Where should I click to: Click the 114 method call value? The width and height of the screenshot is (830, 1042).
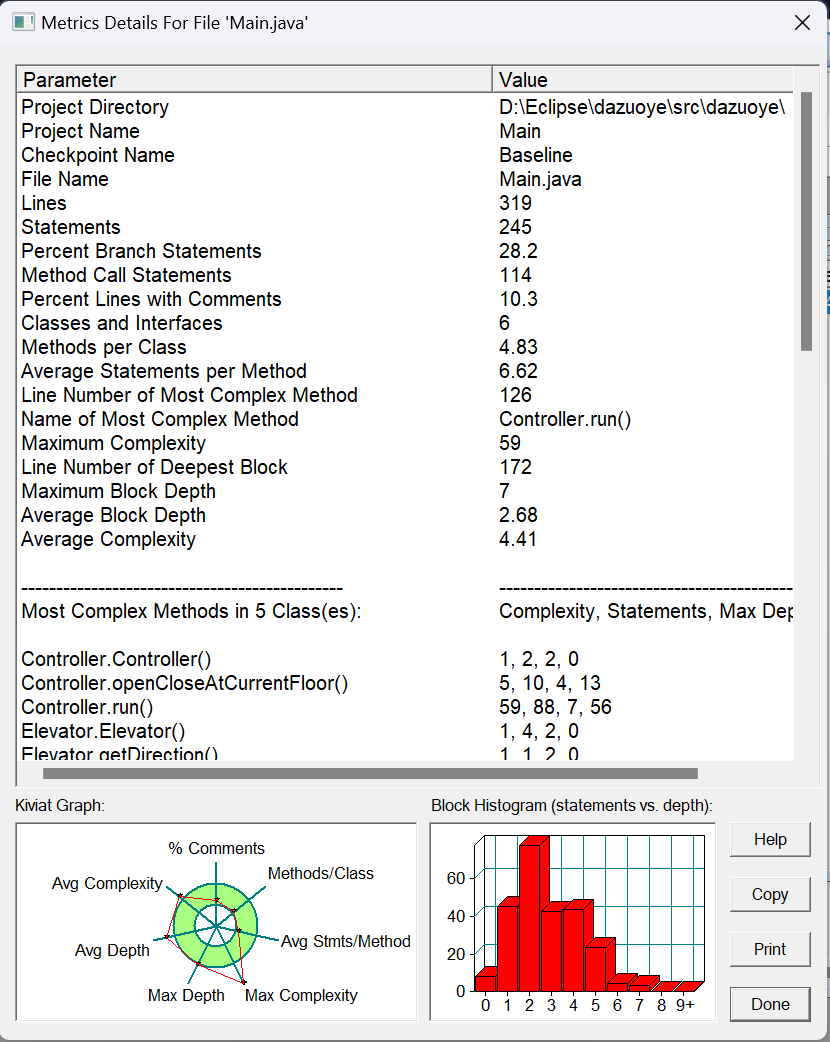click(x=515, y=274)
